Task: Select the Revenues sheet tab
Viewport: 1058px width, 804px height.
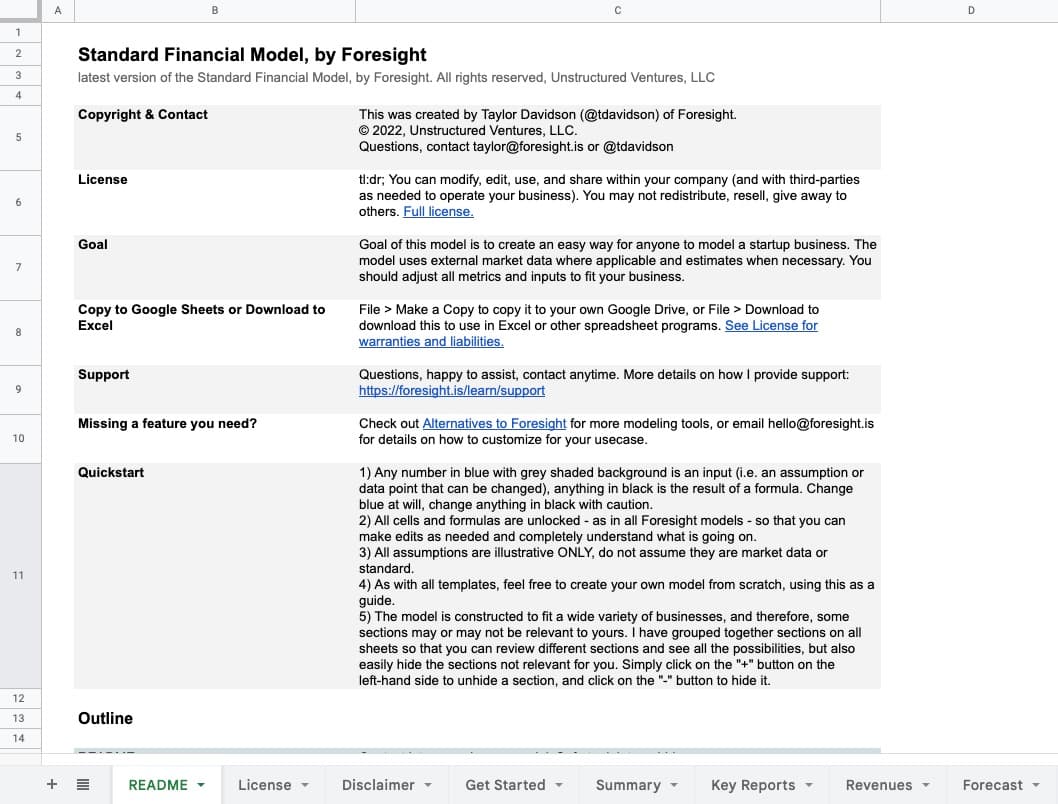Action: pos(878,785)
